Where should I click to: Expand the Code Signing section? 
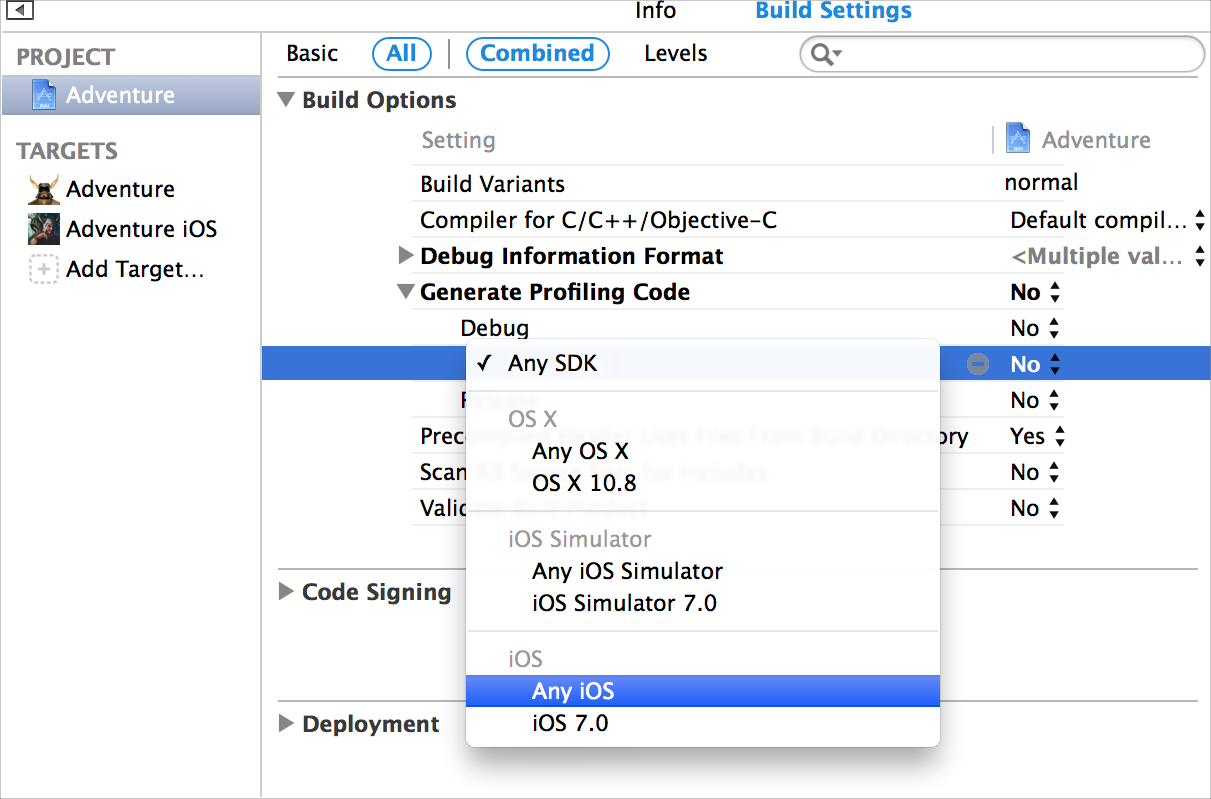coord(286,592)
